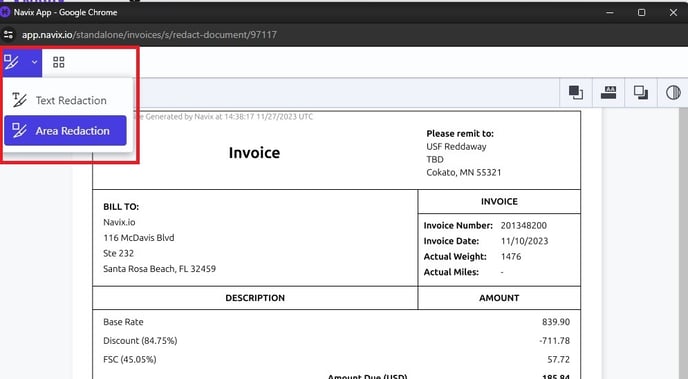Image resolution: width=688 pixels, height=379 pixels.
Task: Choose Area Redaction in the dropdown
Action: click(x=65, y=130)
